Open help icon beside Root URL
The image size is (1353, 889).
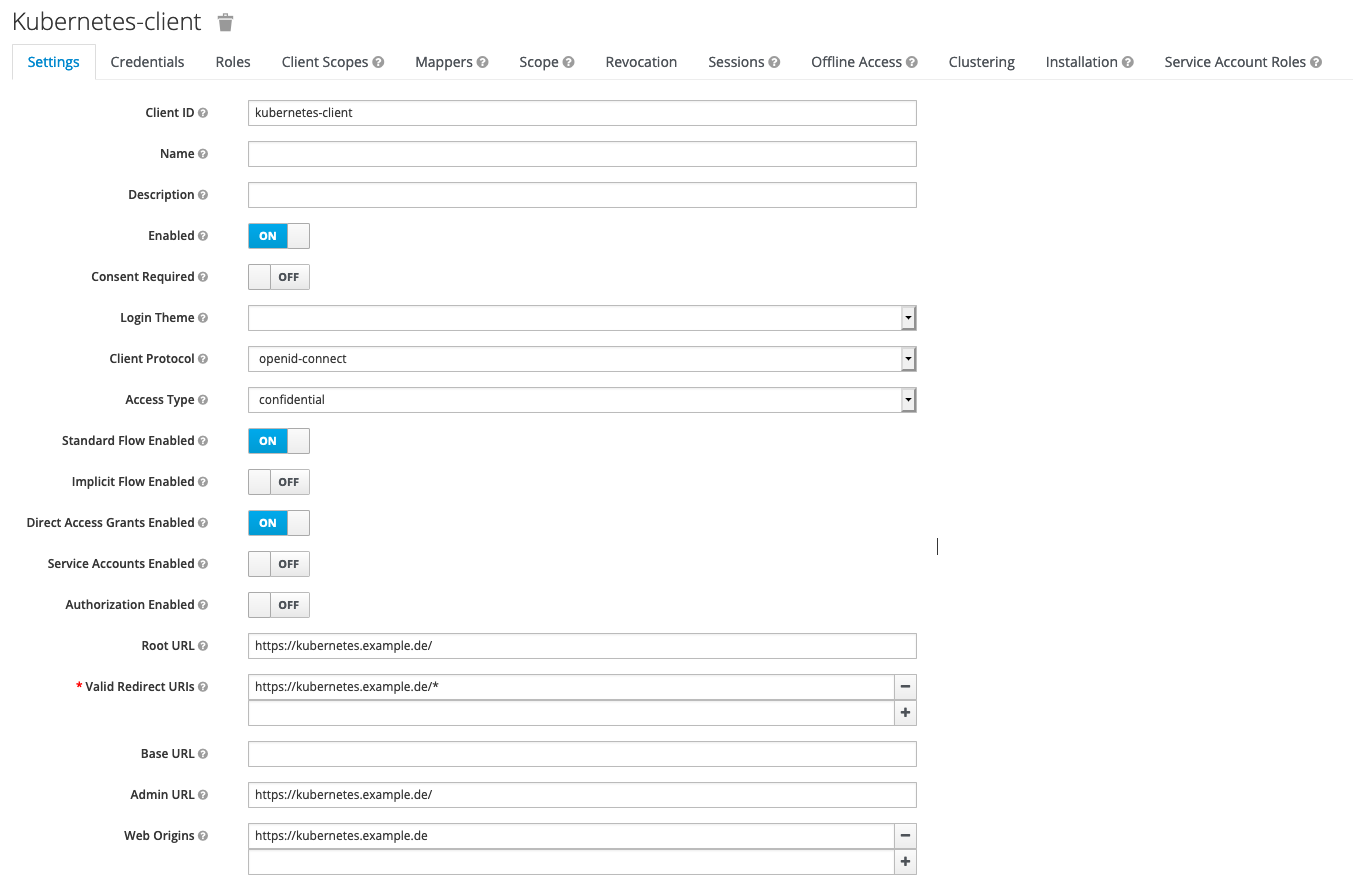coord(203,646)
